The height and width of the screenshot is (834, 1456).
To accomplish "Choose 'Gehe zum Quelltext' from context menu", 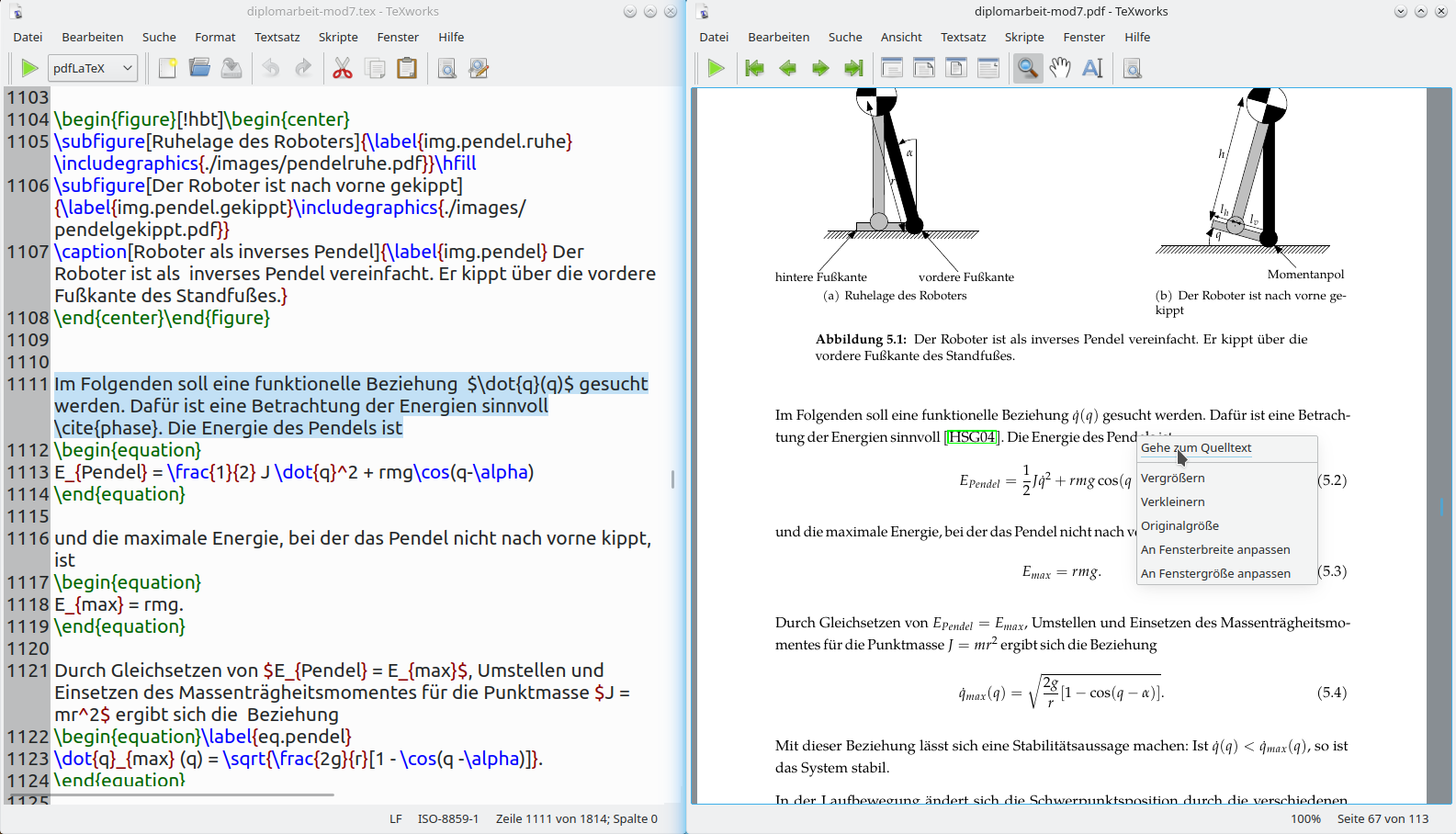I will pos(1196,448).
